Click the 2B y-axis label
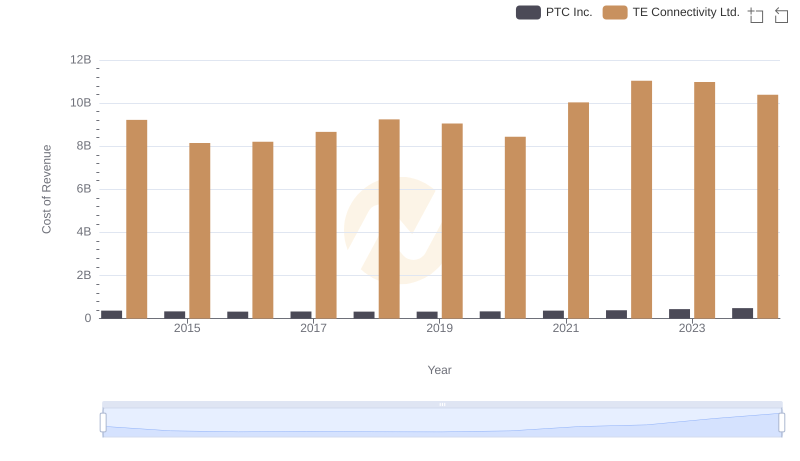The width and height of the screenshot is (800, 461). pyautogui.click(x=84, y=275)
